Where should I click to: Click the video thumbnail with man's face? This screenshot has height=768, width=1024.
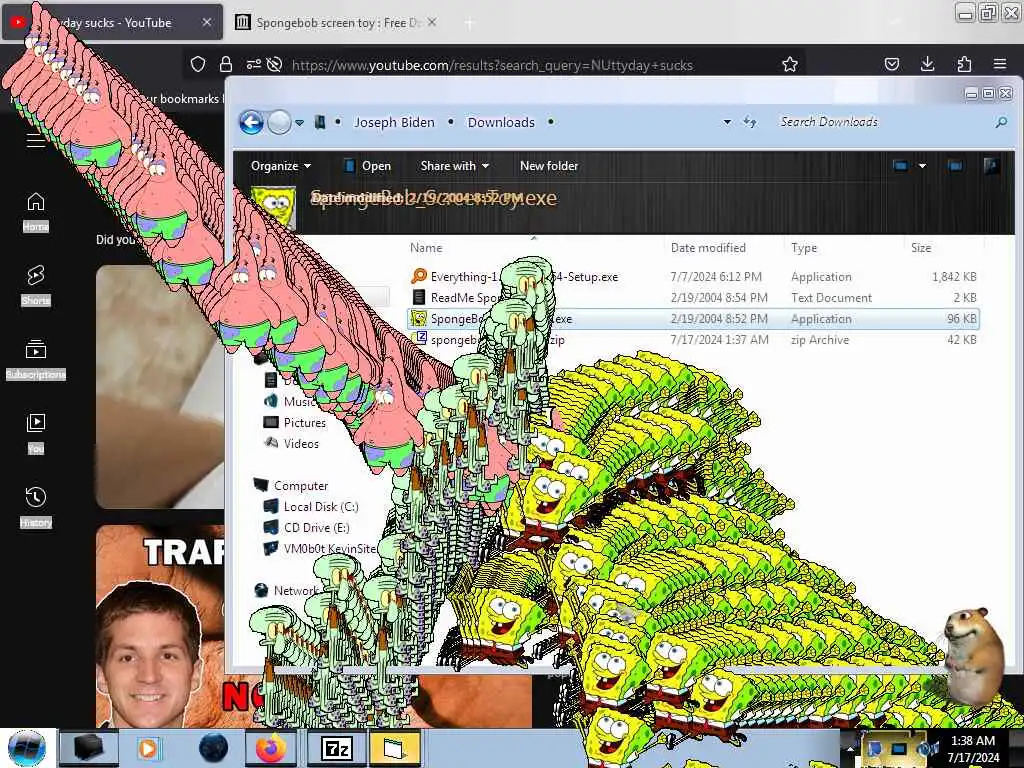[x=160, y=627]
